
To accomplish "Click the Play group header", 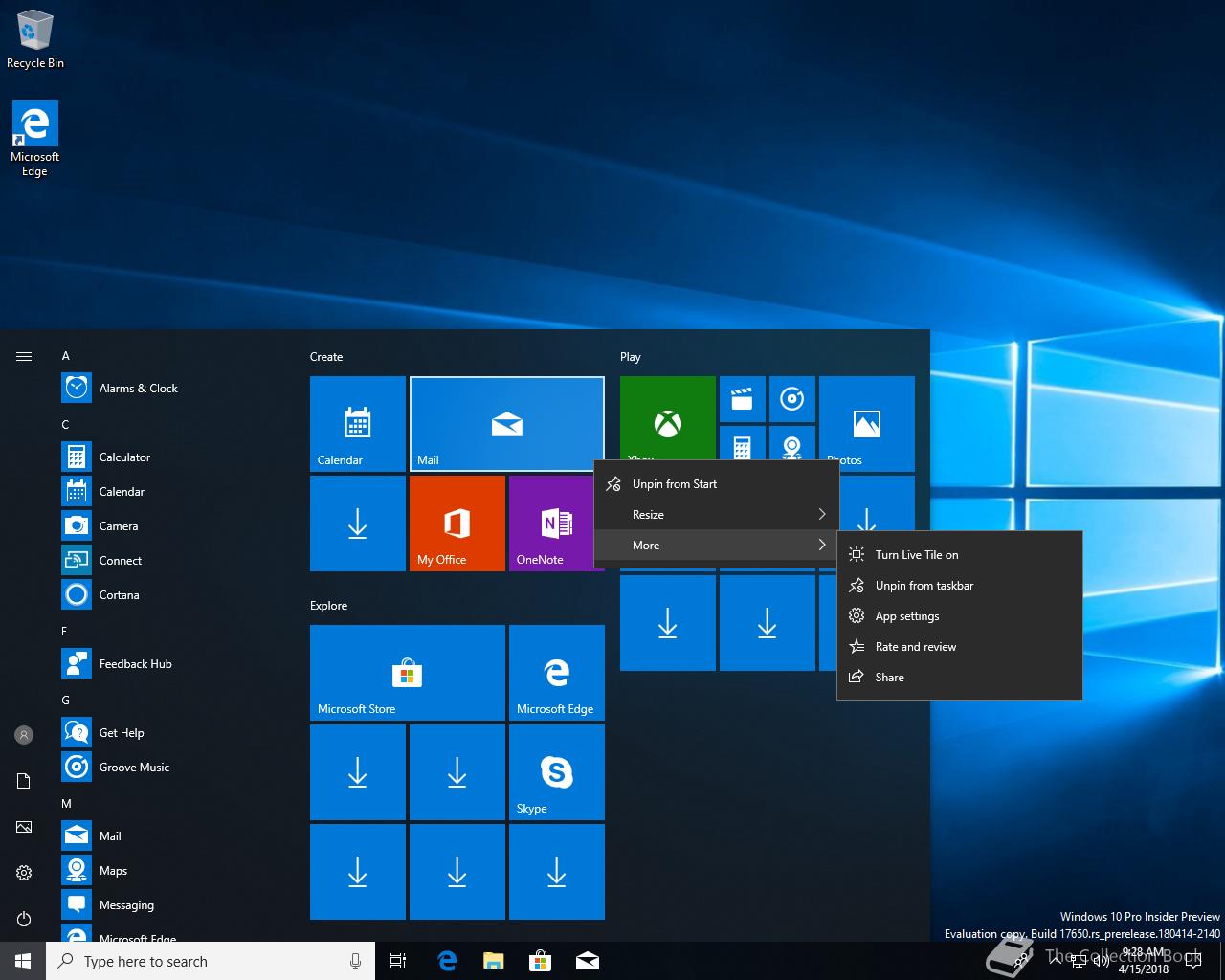I will [x=631, y=357].
